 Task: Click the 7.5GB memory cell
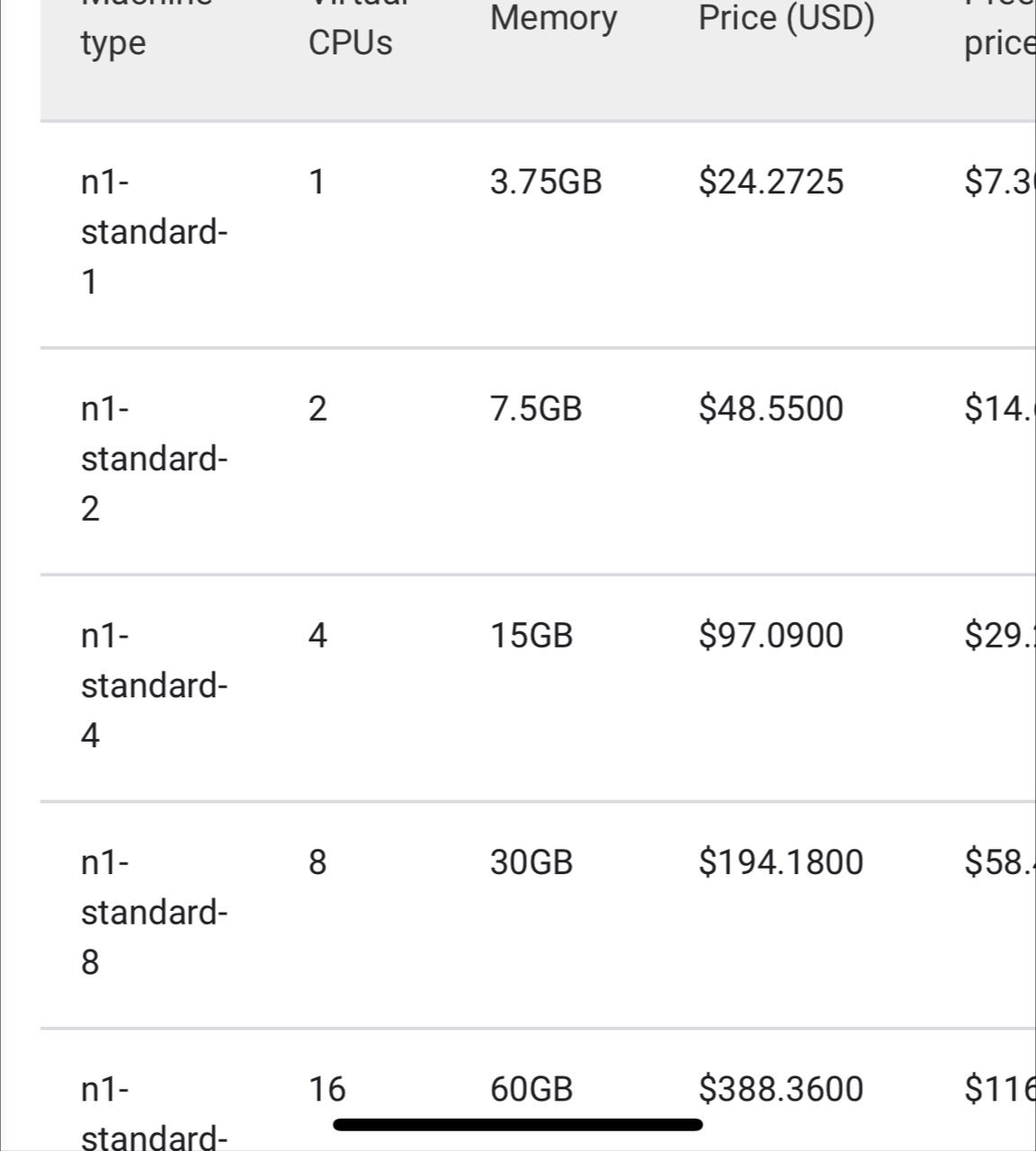[536, 409]
